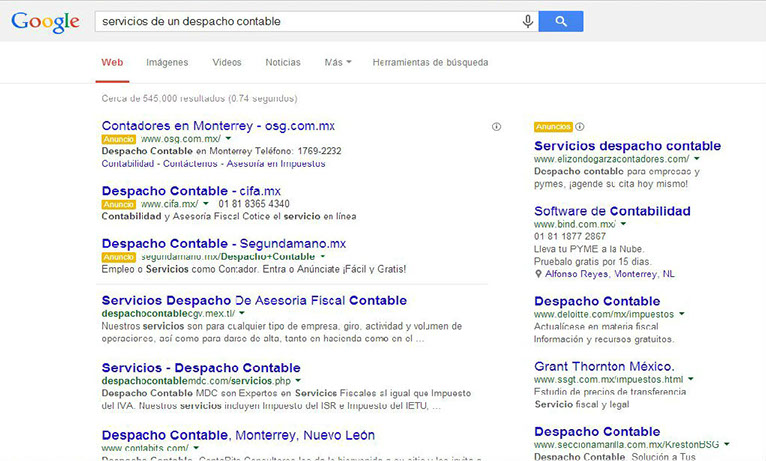Expand arrow next to www.bind.com.mx/
The width and height of the screenshot is (766, 461).
pyautogui.click(x=623, y=224)
